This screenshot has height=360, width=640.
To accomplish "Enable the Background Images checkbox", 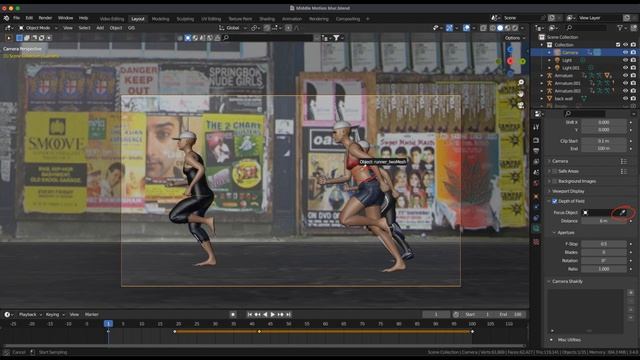I will pos(554,181).
